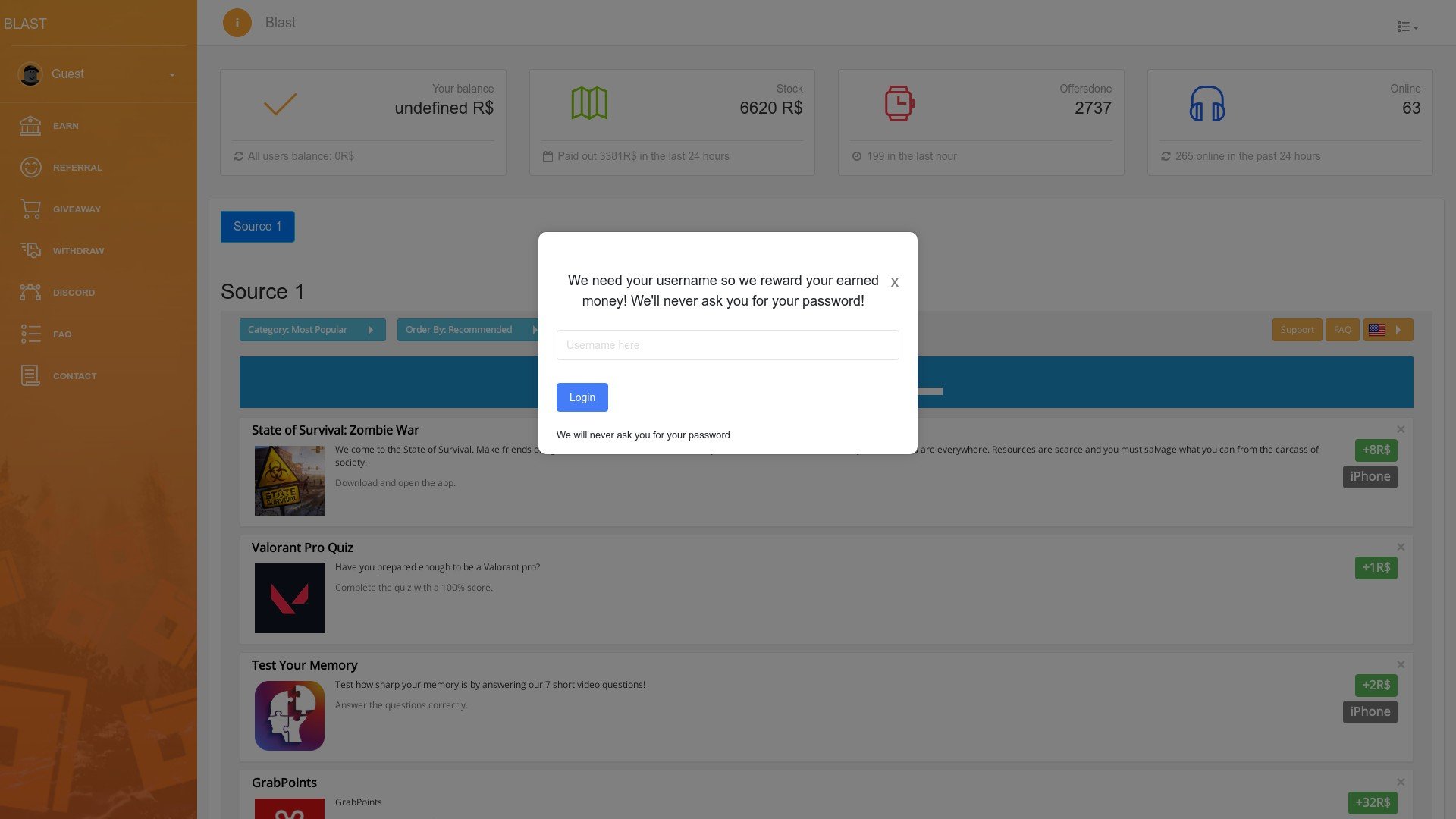Click the Stock map icon on dashboard

coord(589,102)
